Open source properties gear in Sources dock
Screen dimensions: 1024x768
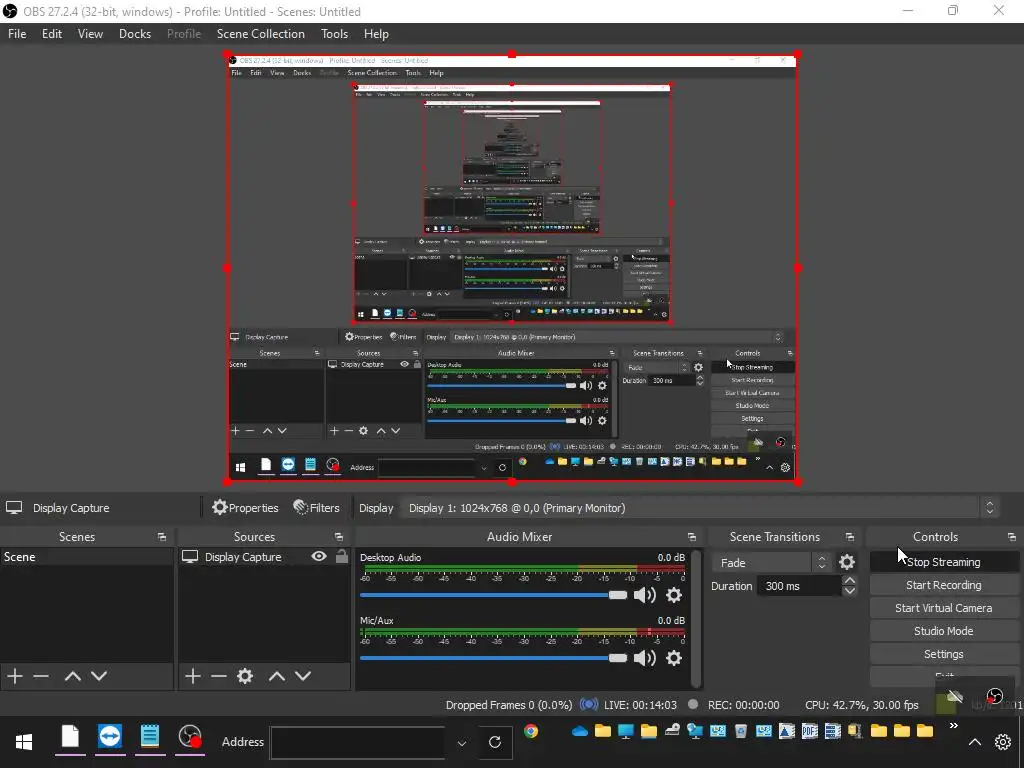(x=245, y=676)
